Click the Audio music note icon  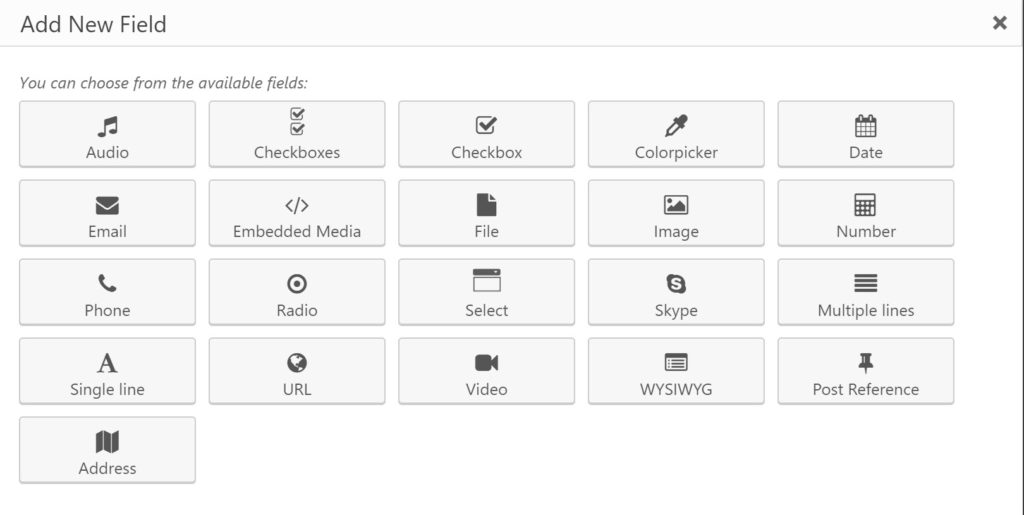pos(107,126)
